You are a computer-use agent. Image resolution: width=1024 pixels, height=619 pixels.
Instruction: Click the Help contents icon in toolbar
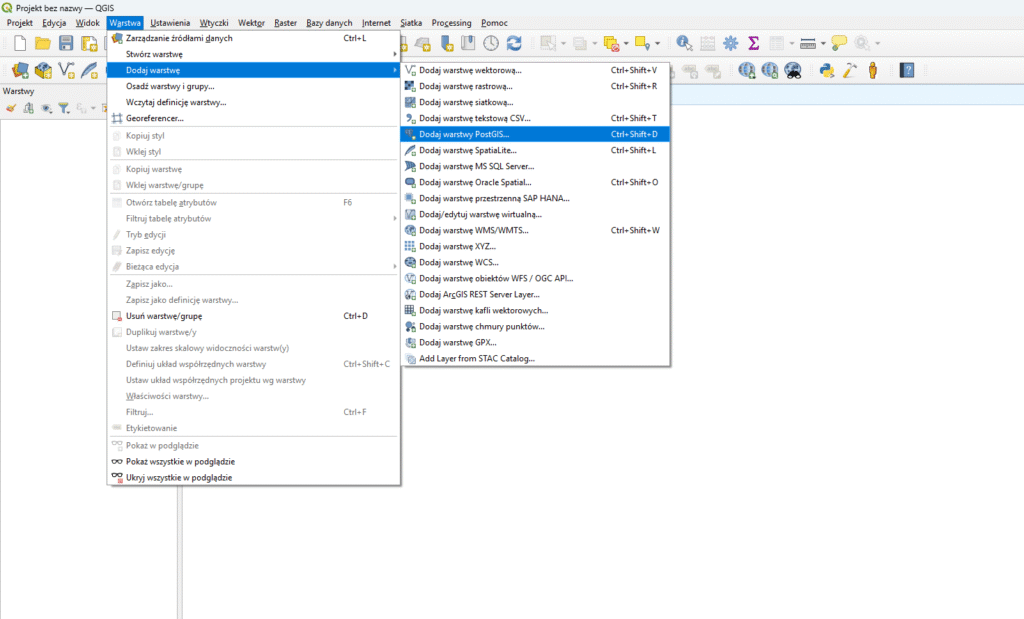pyautogui.click(x=907, y=70)
